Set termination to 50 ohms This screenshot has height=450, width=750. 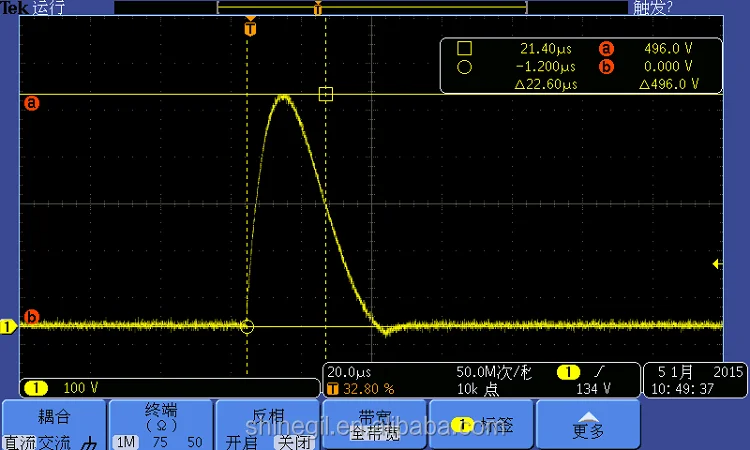[194, 441]
